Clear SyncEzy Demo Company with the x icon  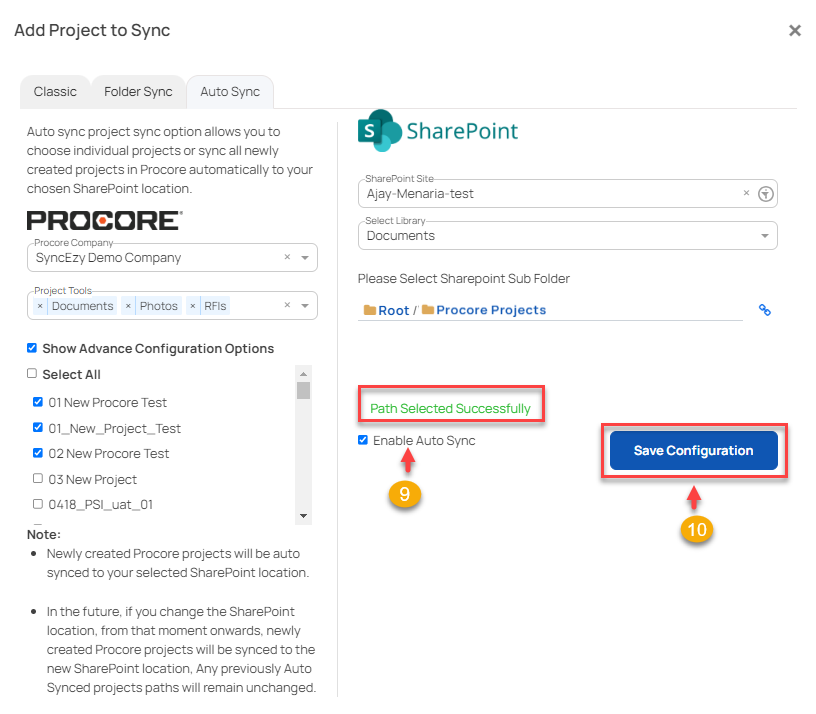pos(287,257)
